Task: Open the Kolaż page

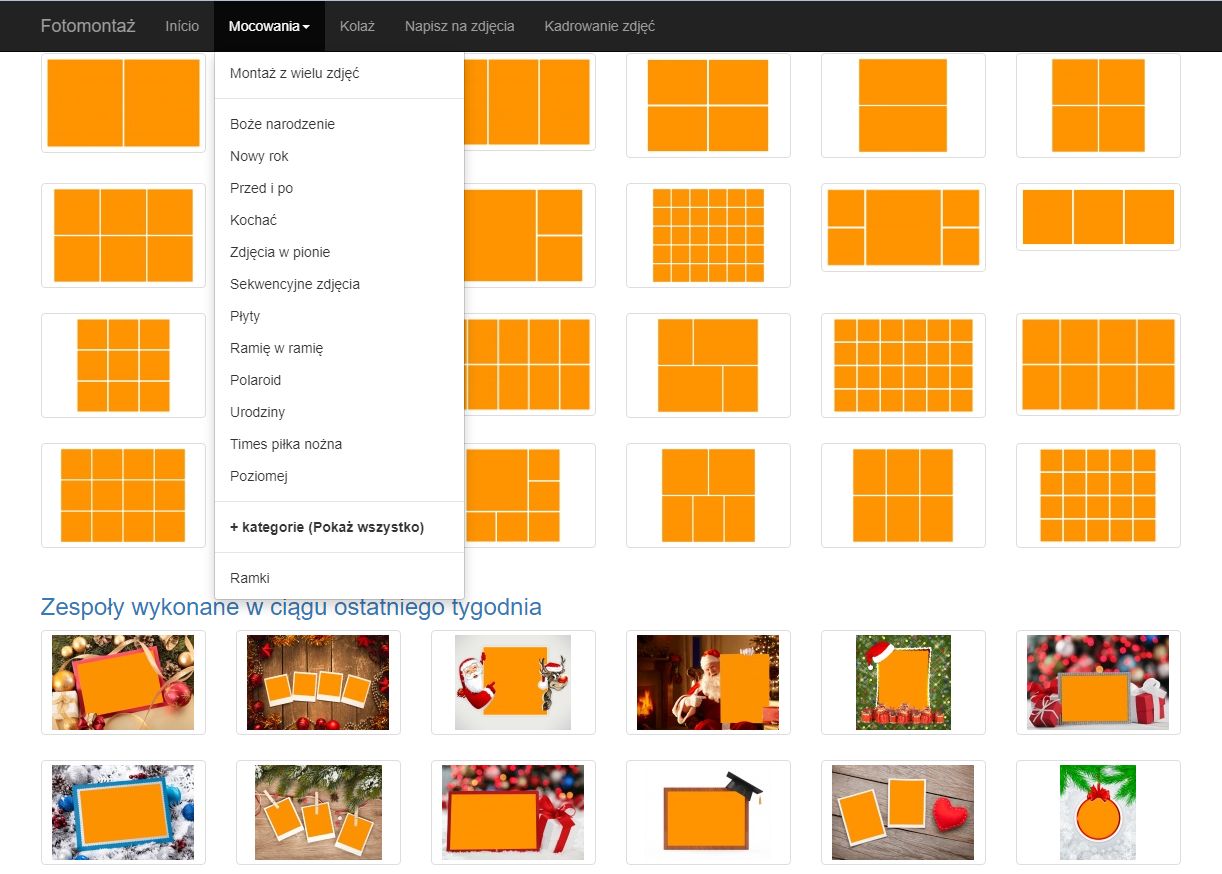Action: [x=357, y=26]
